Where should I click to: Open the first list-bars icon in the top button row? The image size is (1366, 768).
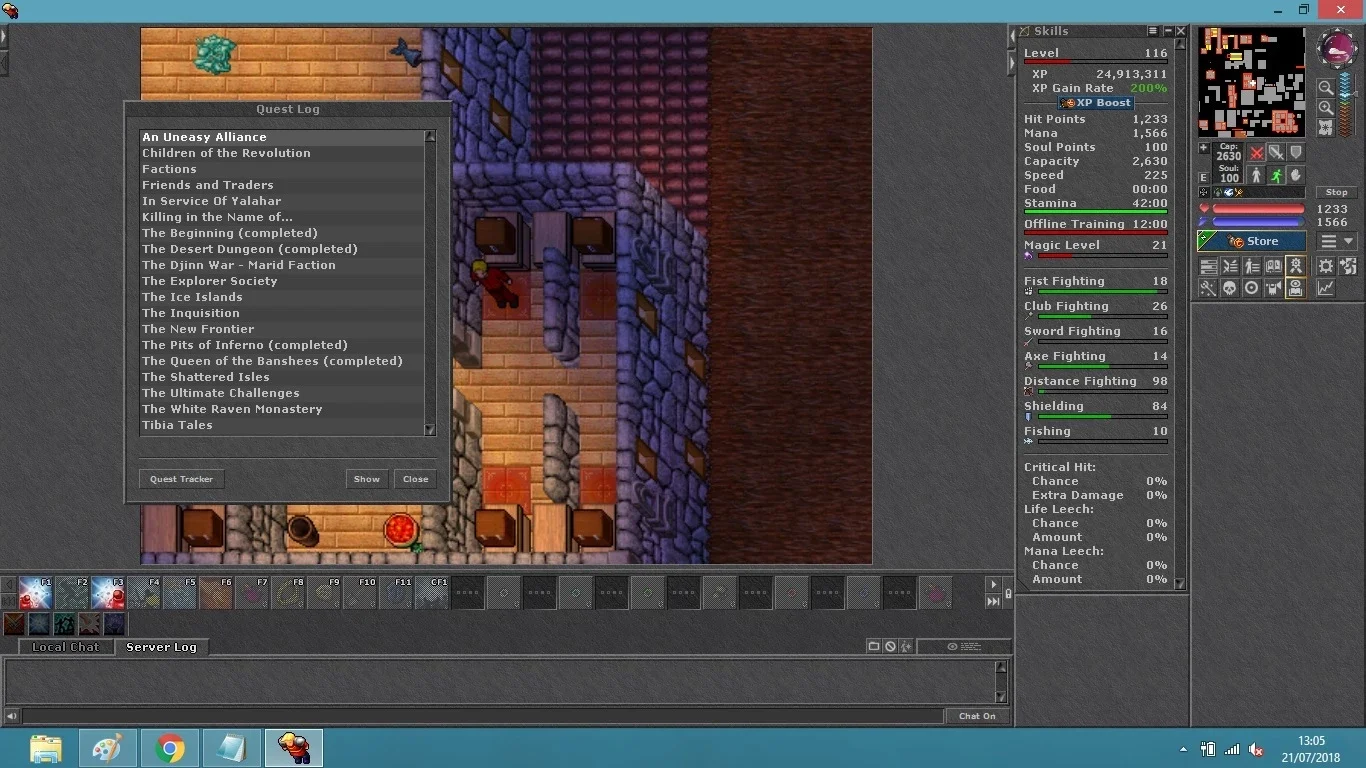pyautogui.click(x=1208, y=266)
